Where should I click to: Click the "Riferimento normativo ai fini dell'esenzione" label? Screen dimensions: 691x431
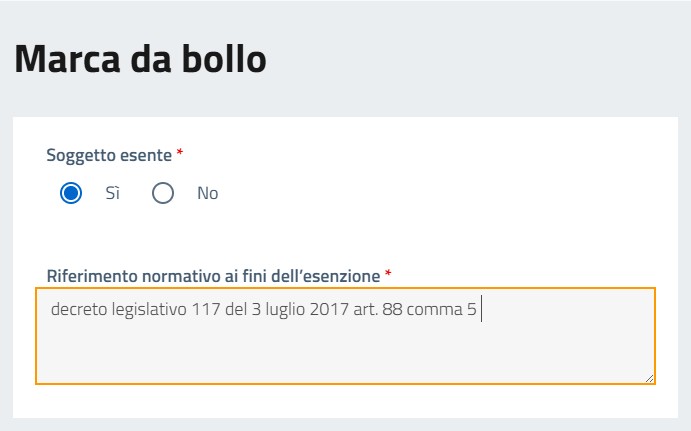[x=213, y=274]
